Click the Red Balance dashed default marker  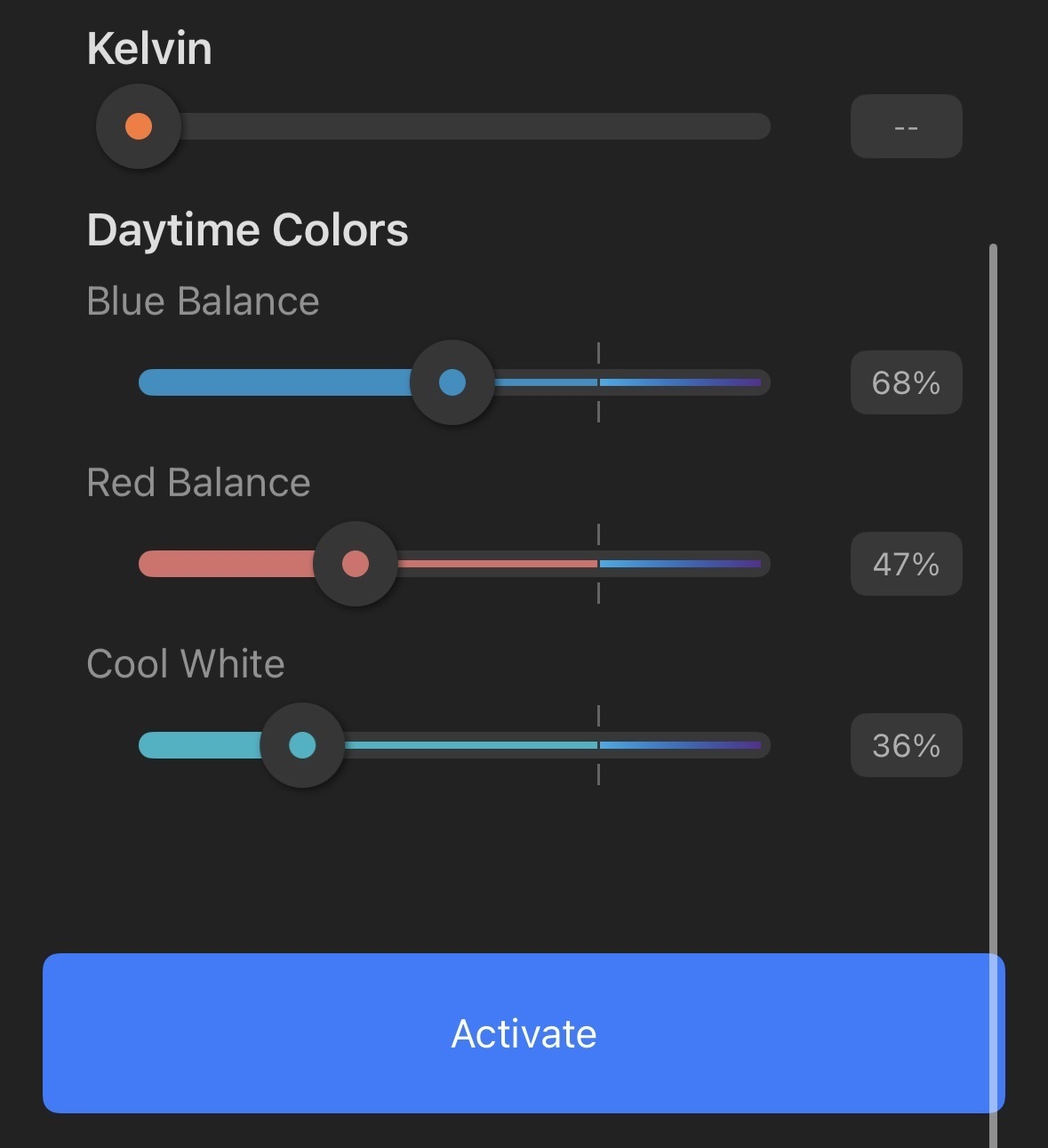[599, 564]
